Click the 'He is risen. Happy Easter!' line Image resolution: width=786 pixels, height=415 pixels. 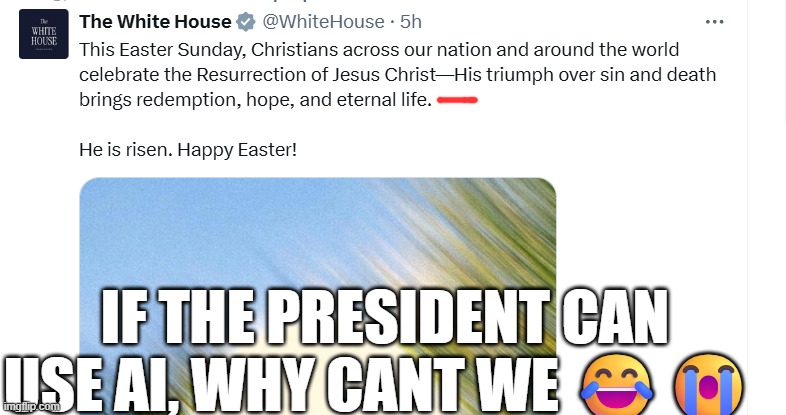point(187,152)
